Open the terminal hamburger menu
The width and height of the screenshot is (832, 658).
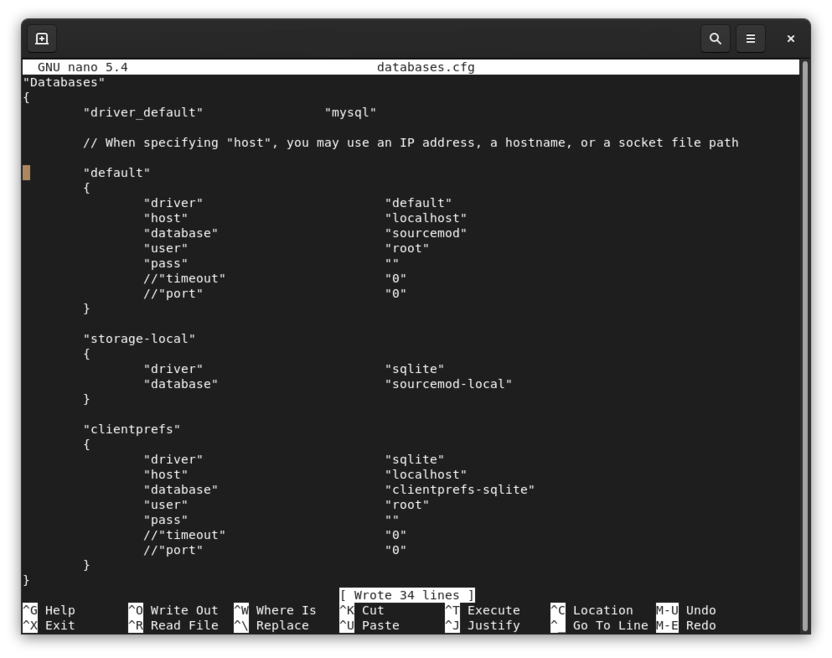click(x=750, y=38)
